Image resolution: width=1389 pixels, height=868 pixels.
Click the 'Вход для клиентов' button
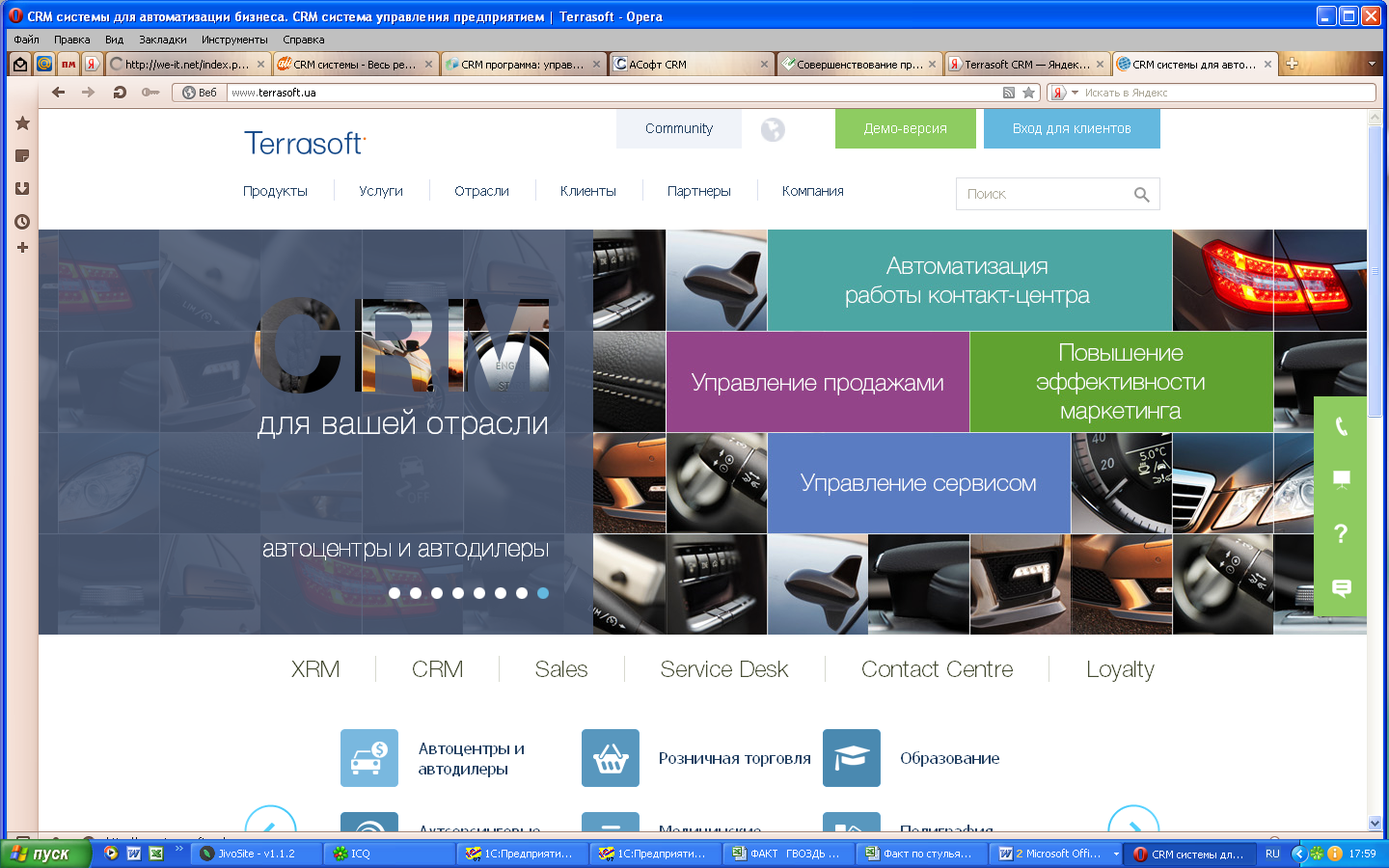[x=1072, y=128]
